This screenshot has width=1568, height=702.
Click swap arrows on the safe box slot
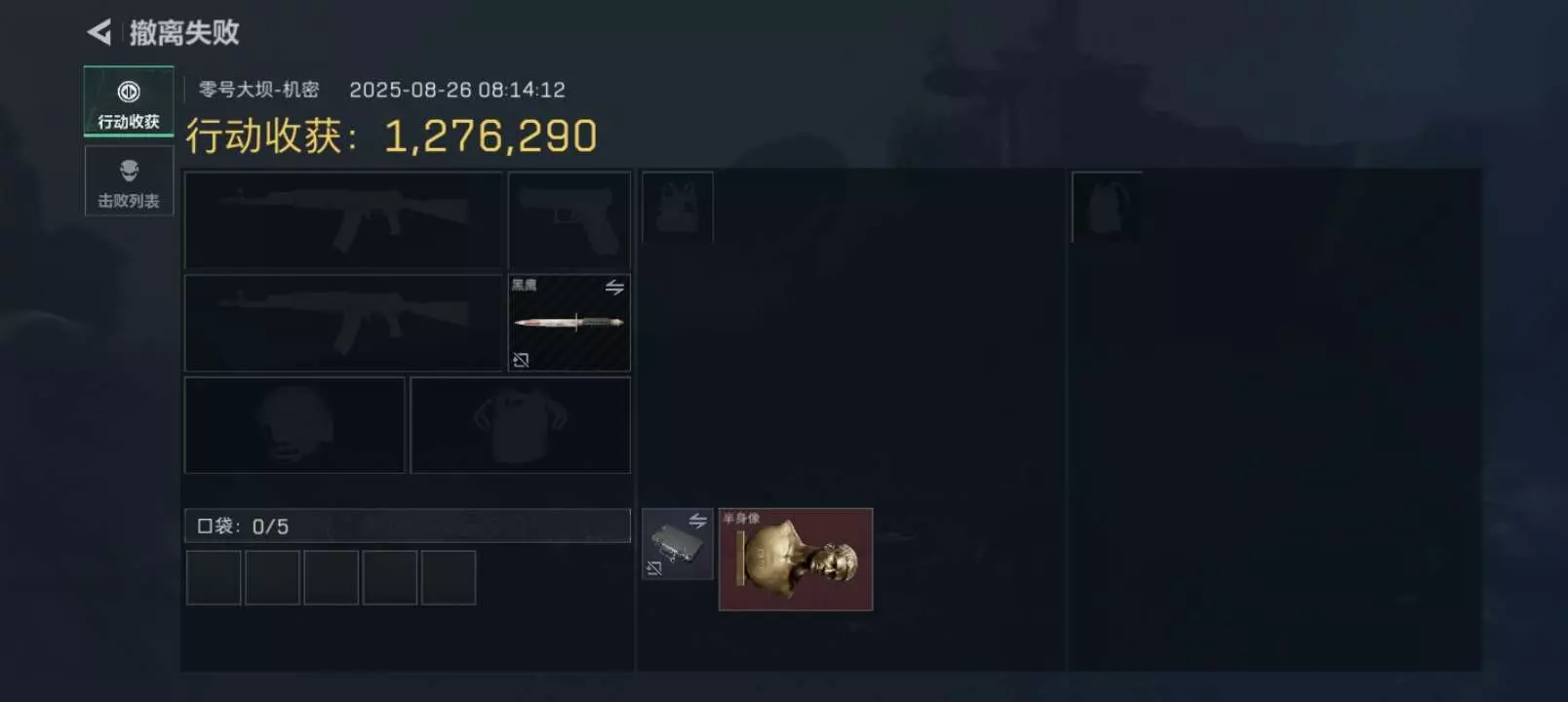pyautogui.click(x=698, y=521)
